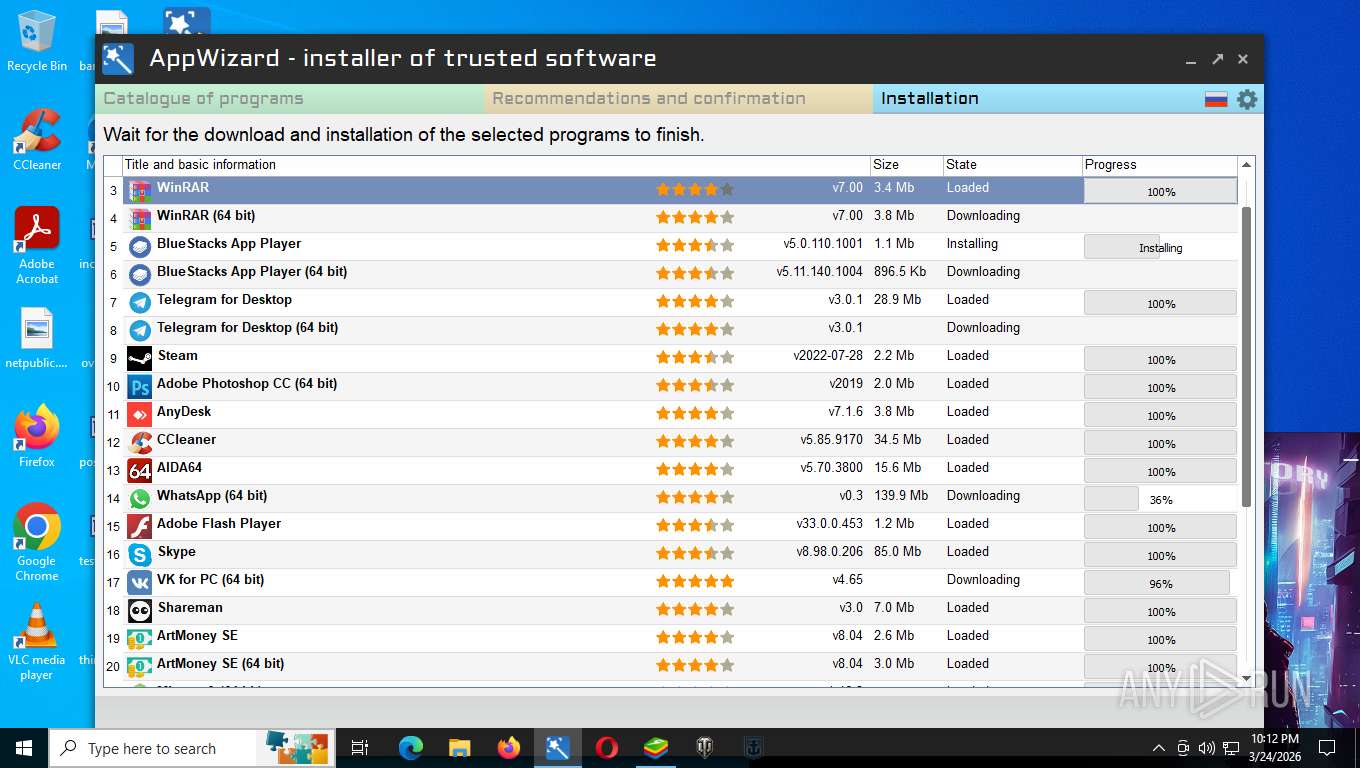Open the notification center icon
This screenshot has height=768, width=1360.
click(x=1327, y=747)
